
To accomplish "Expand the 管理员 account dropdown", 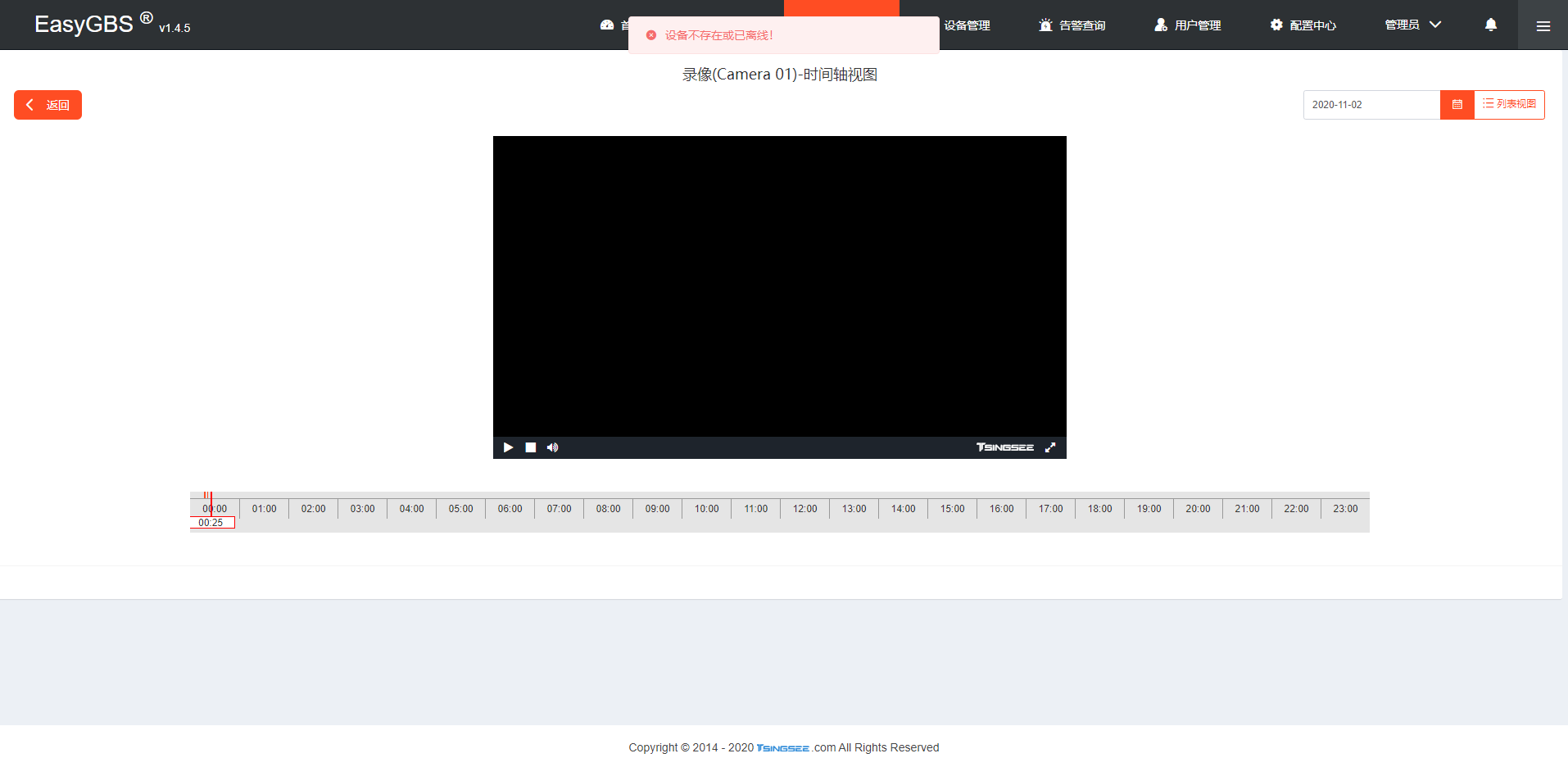I will [x=1413, y=25].
